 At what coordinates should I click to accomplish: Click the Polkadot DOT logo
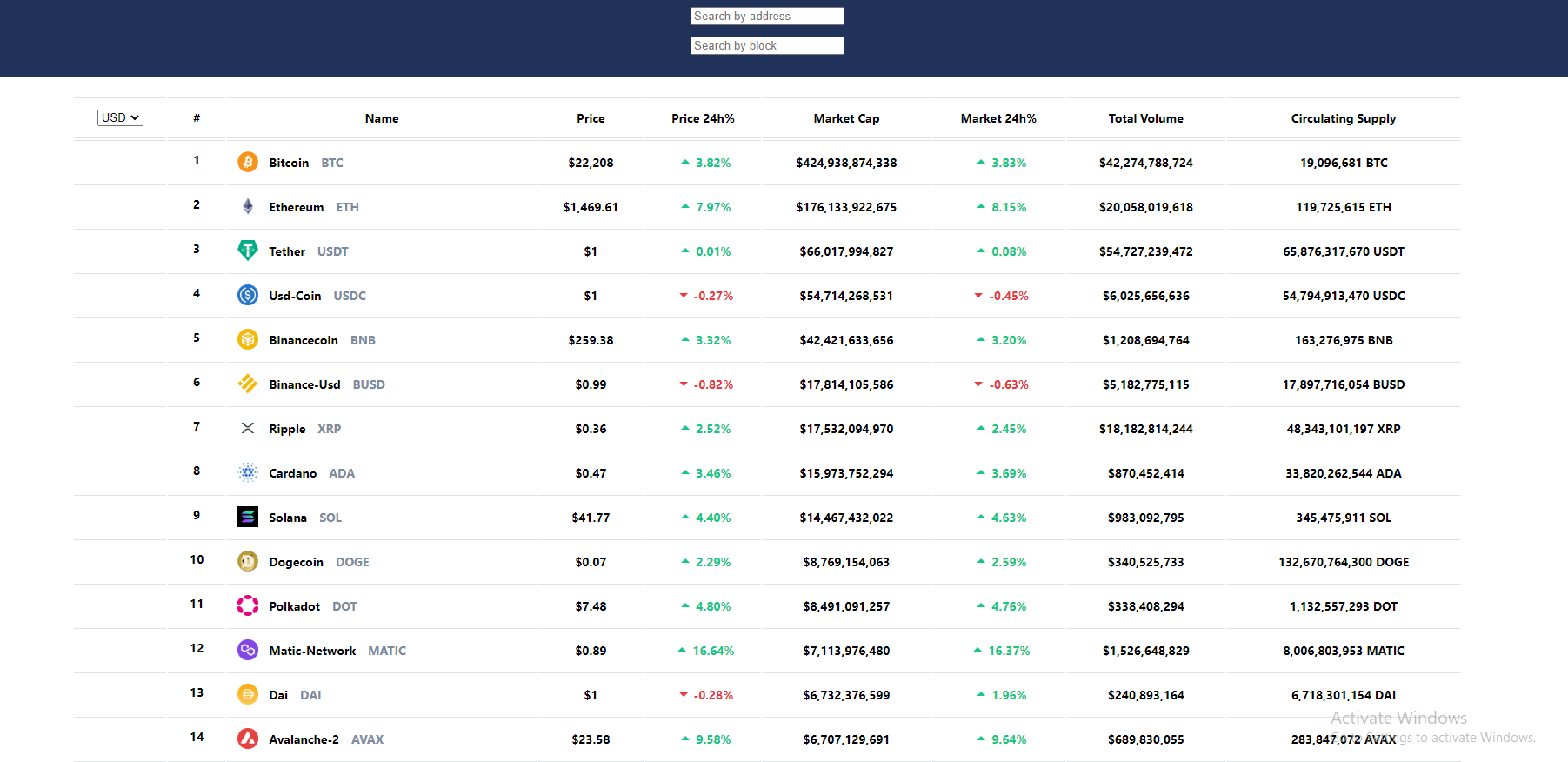click(x=248, y=605)
